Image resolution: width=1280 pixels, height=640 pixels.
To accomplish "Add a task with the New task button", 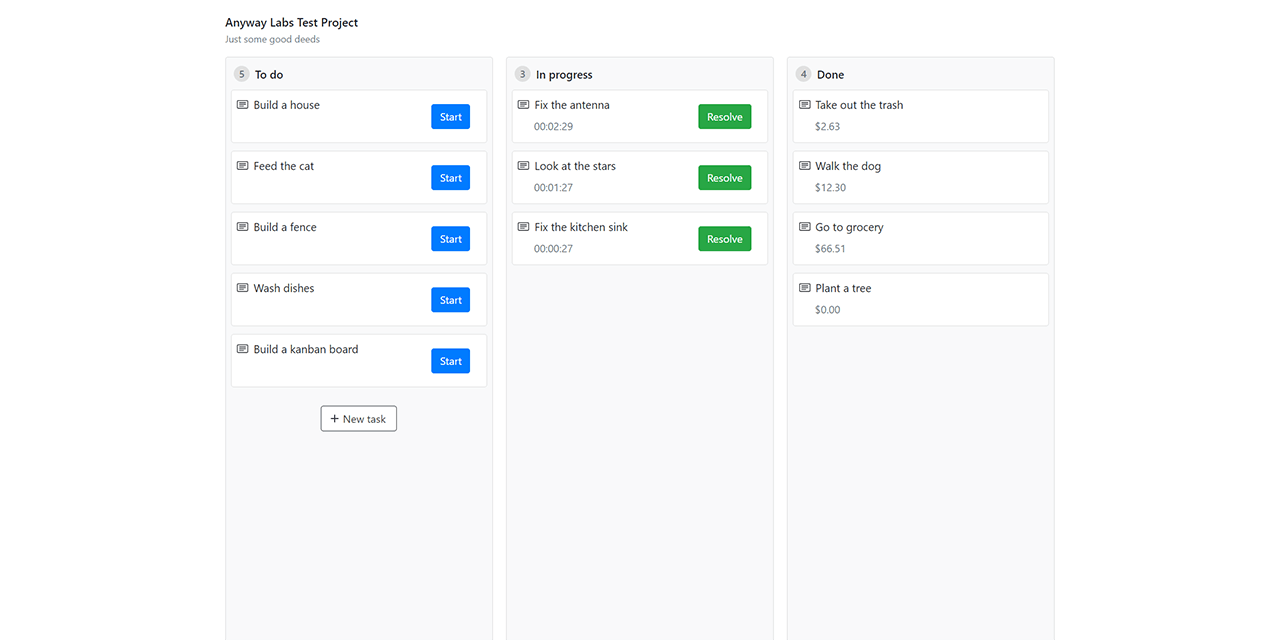I will tap(358, 419).
